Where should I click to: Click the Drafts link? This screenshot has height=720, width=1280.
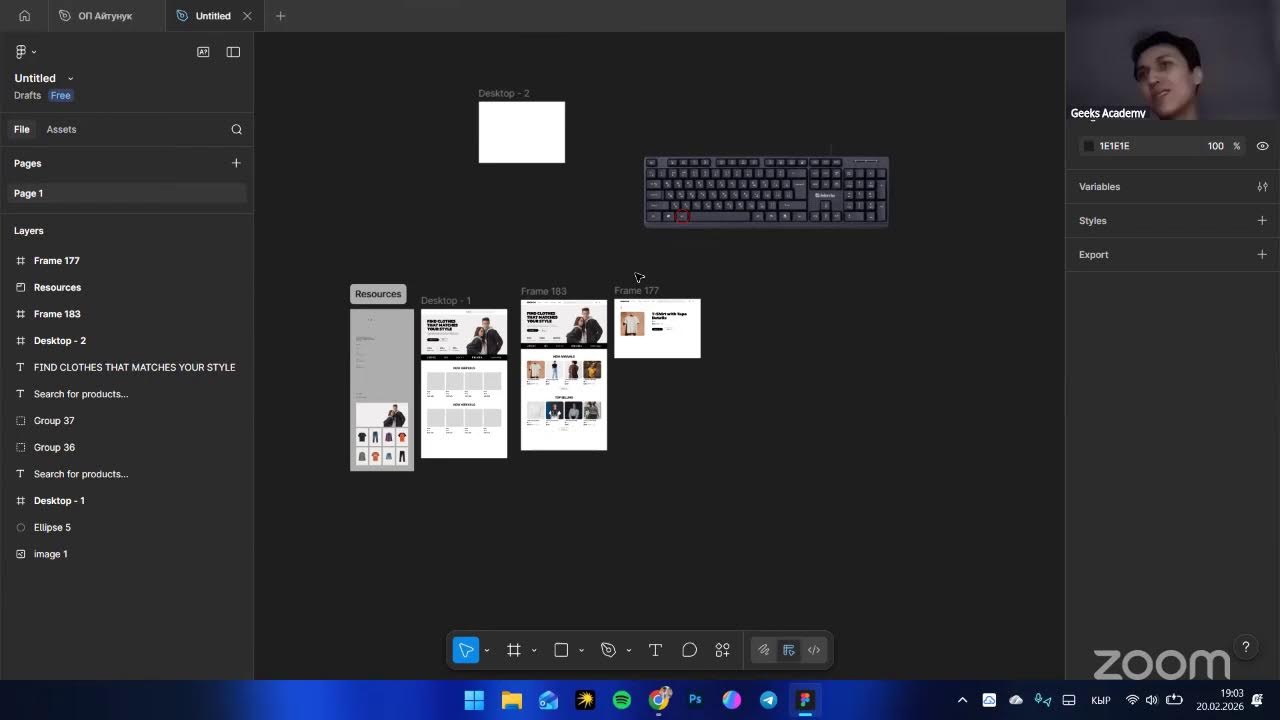[27, 96]
